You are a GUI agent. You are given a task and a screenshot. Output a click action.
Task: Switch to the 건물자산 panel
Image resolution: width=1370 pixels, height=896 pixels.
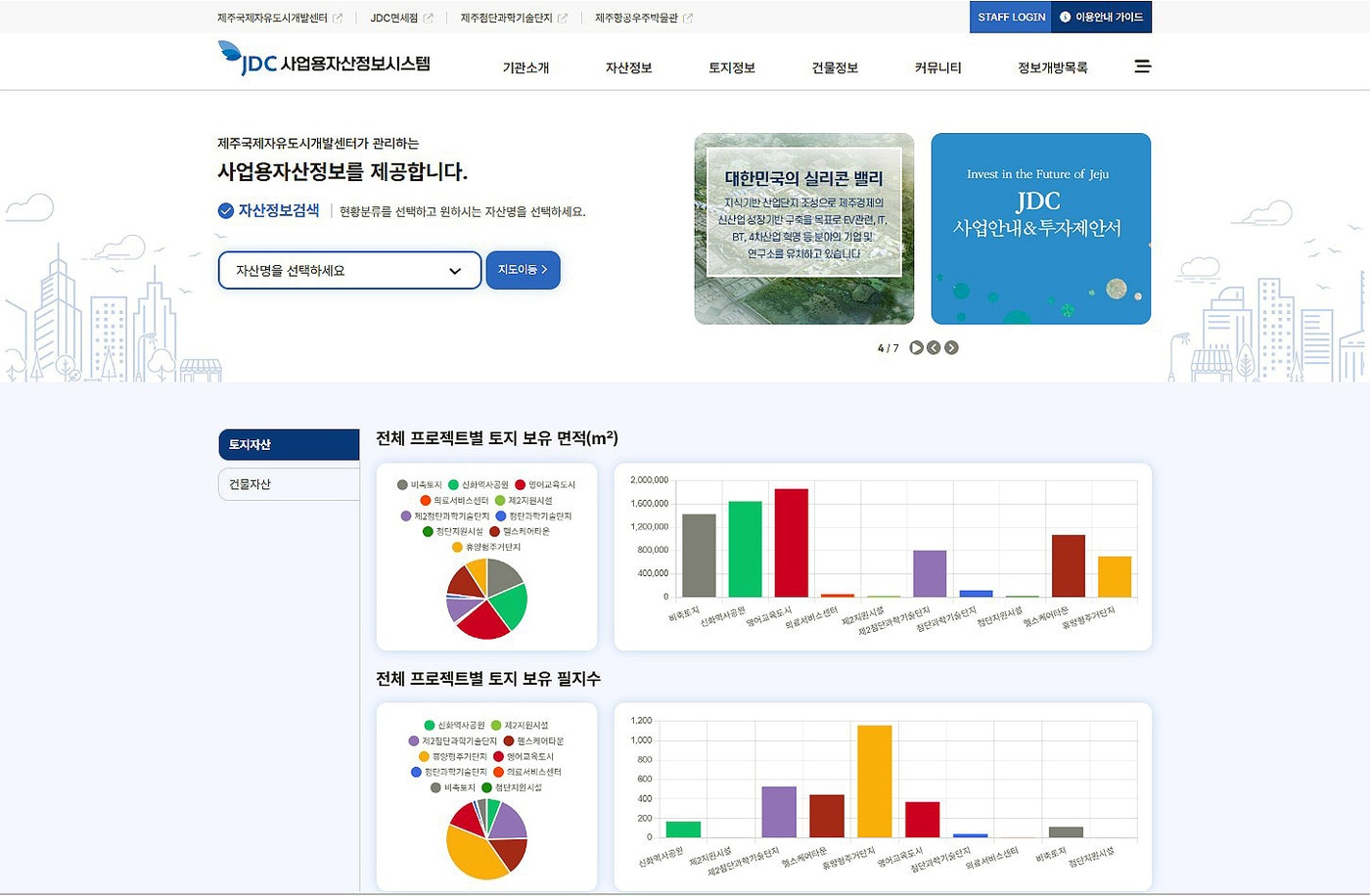(288, 483)
